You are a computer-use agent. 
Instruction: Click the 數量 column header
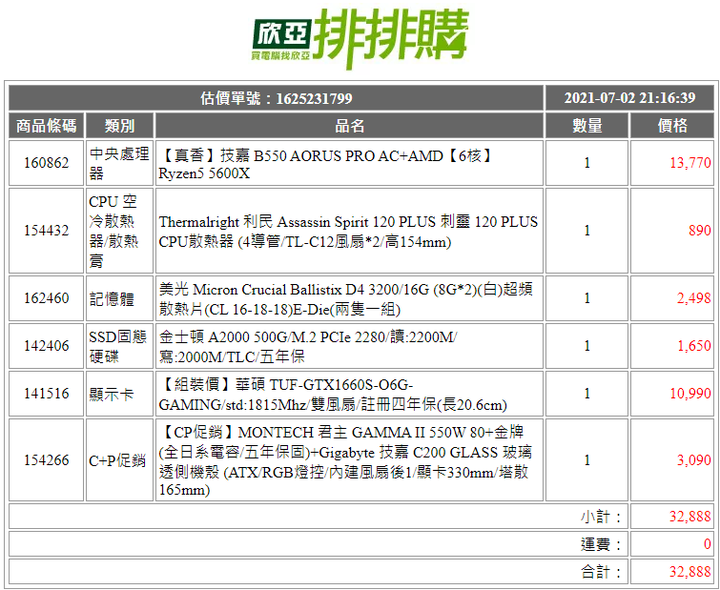tap(587, 125)
